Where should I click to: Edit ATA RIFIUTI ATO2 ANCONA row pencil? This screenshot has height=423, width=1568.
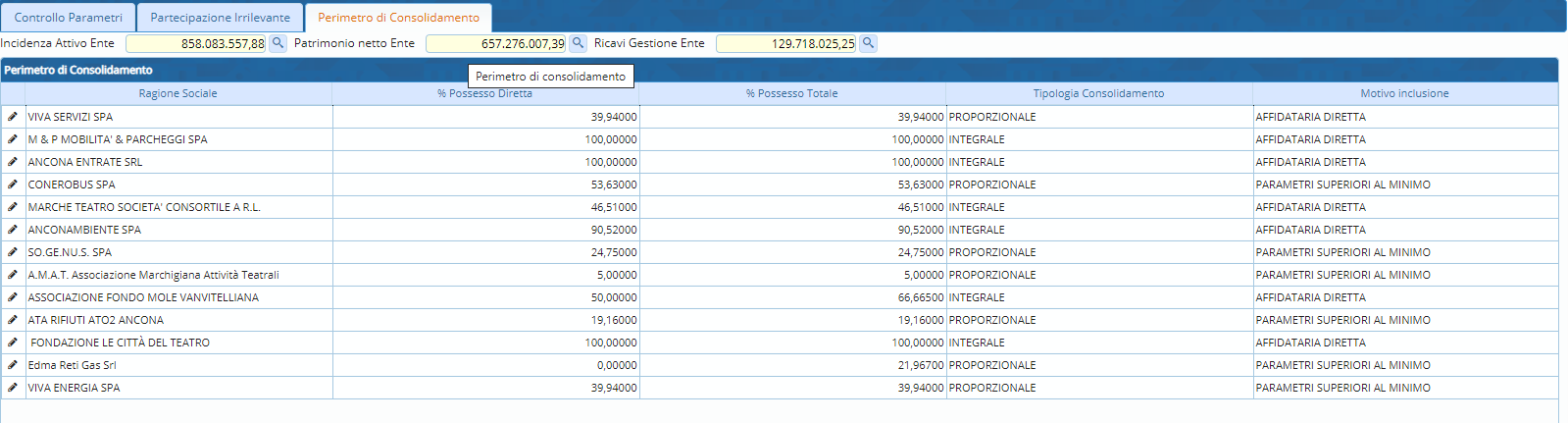tap(13, 320)
